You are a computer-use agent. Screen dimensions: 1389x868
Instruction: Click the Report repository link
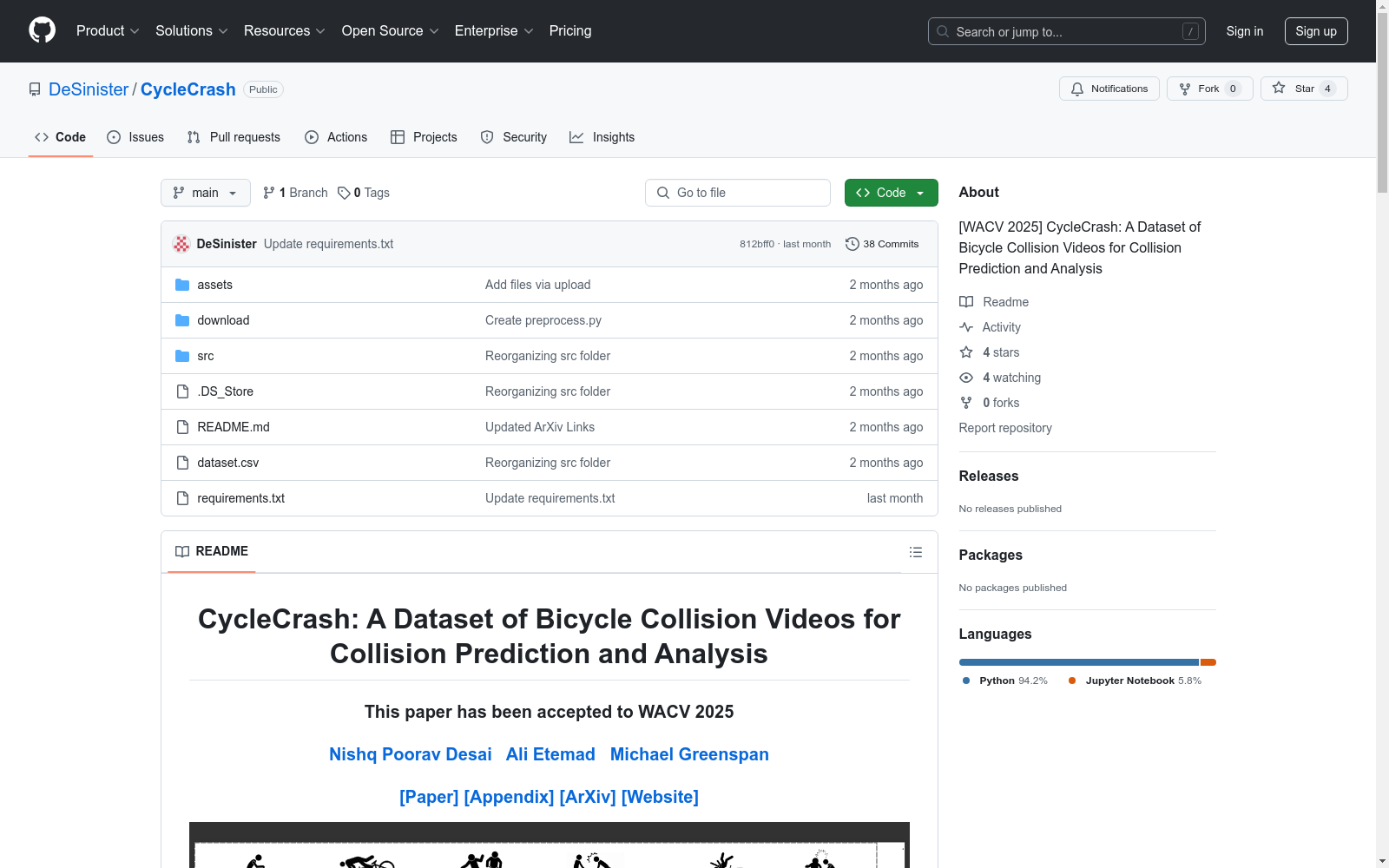pos(1005,428)
